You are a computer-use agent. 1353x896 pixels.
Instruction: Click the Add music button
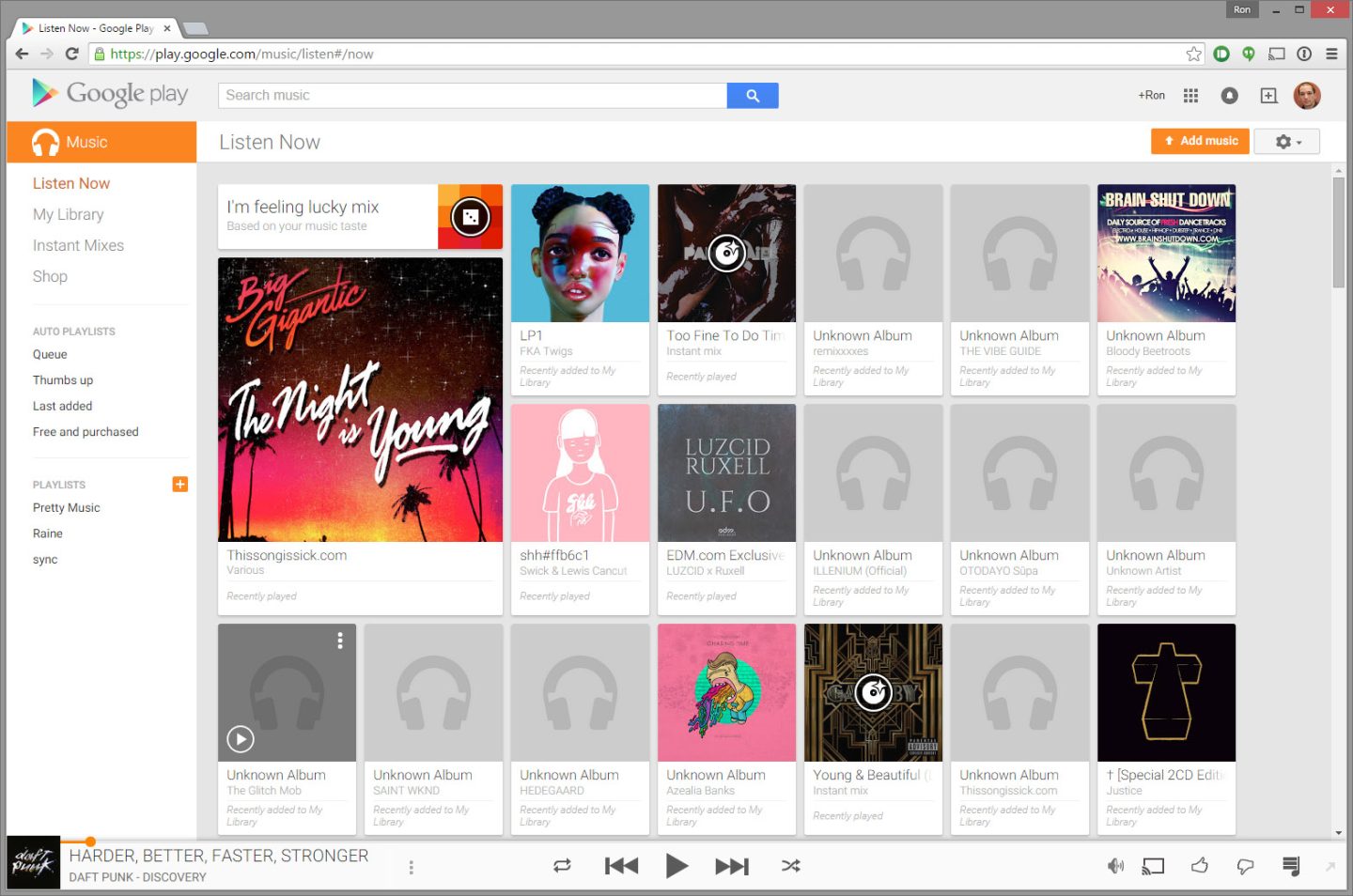1200,141
